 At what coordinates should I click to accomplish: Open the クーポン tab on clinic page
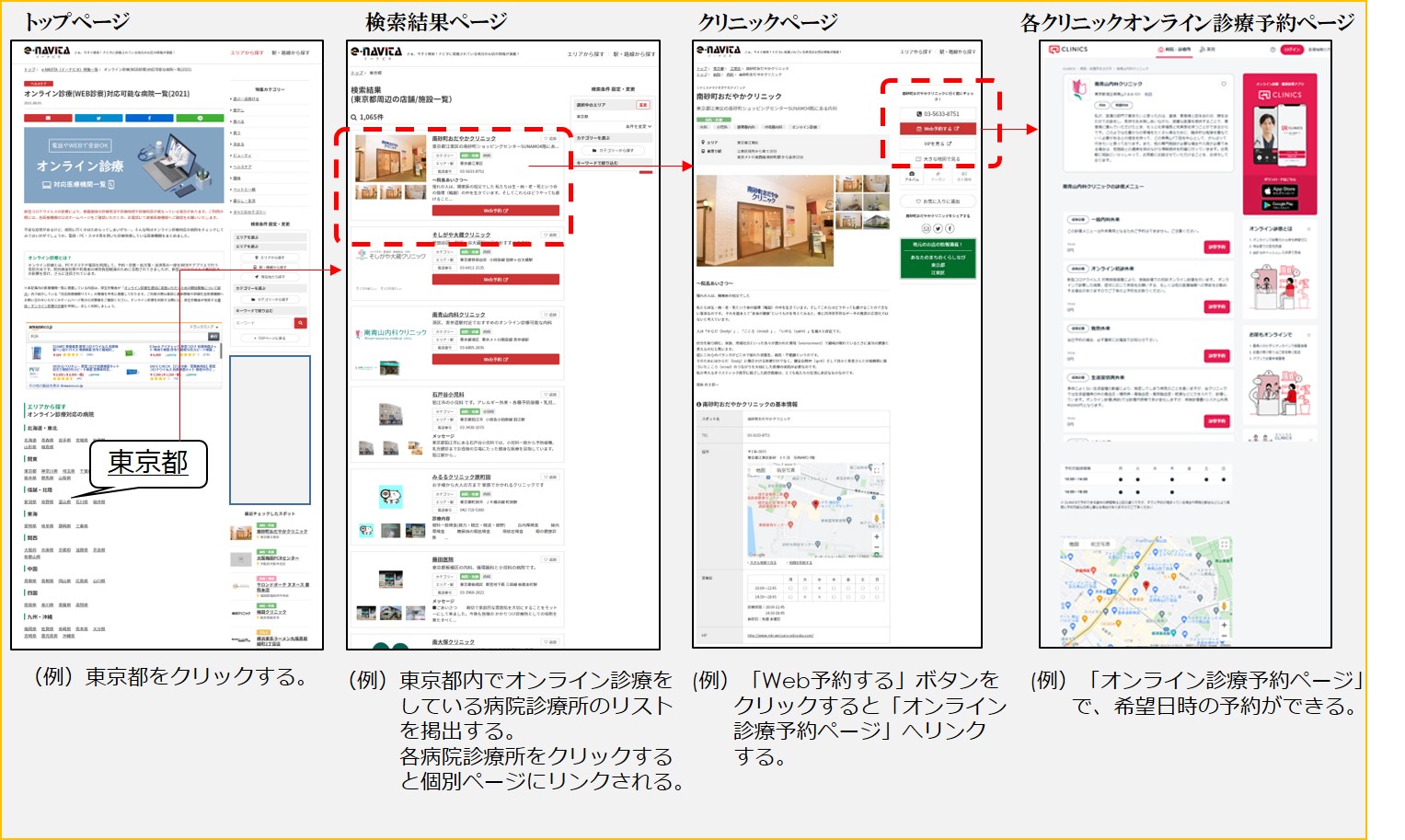coord(938,175)
